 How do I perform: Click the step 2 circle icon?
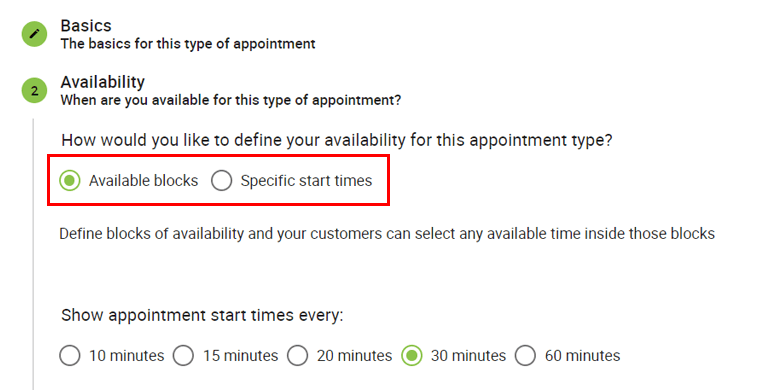pos(34,91)
